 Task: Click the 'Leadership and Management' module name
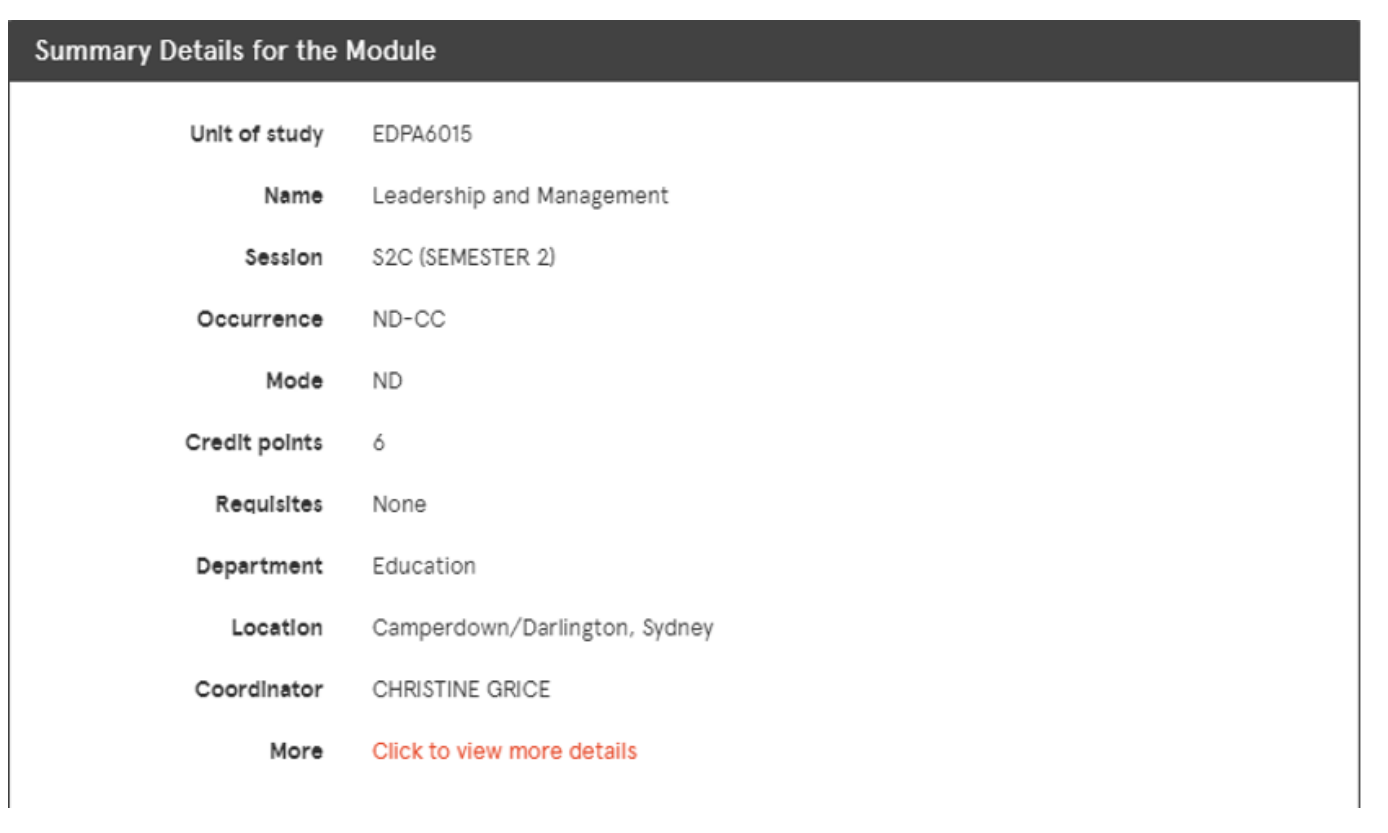(x=520, y=196)
